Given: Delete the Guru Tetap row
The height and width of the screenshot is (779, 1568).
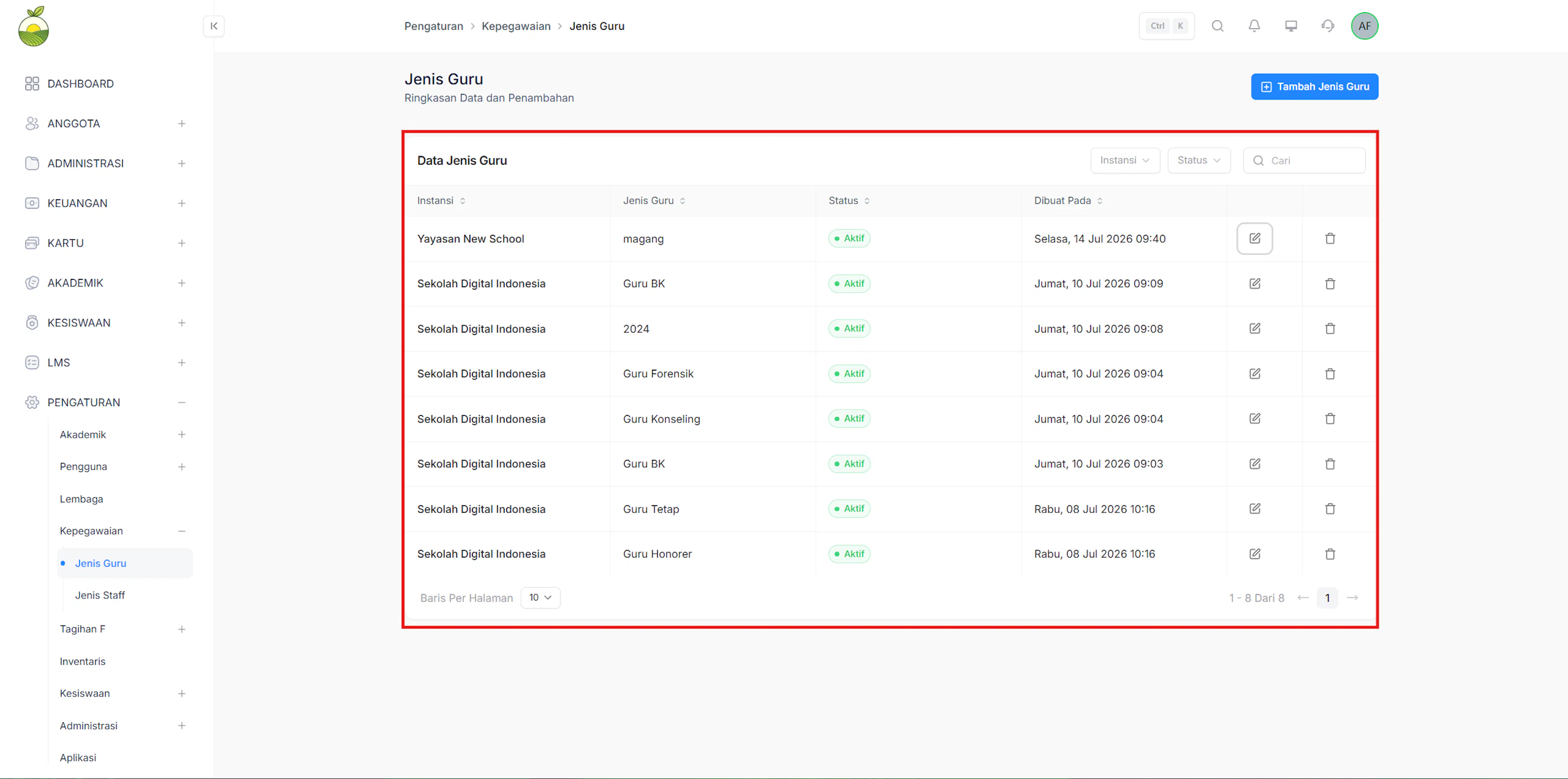Looking at the screenshot, I should [1330, 509].
